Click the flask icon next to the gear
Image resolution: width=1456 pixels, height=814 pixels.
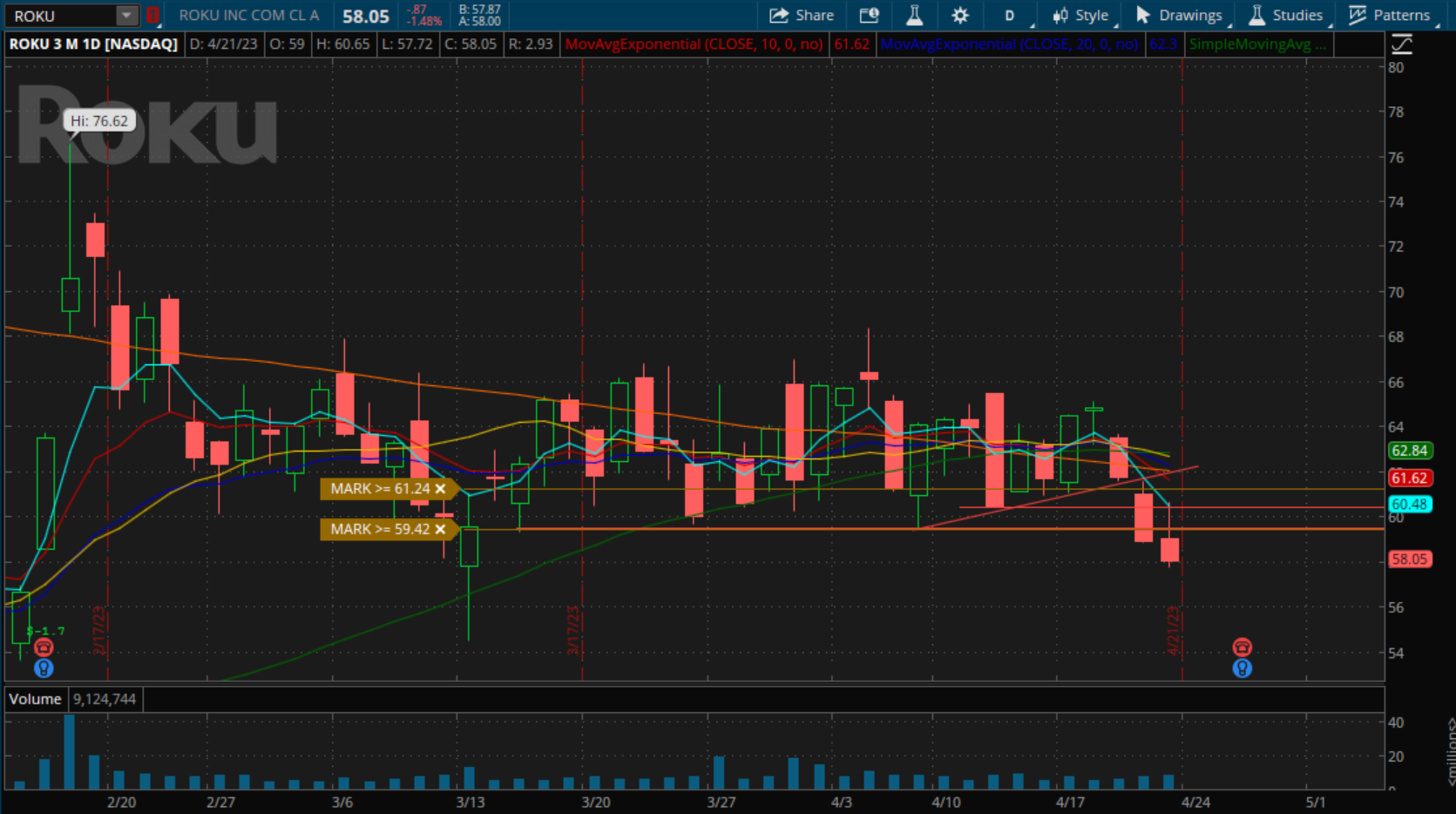(914, 16)
